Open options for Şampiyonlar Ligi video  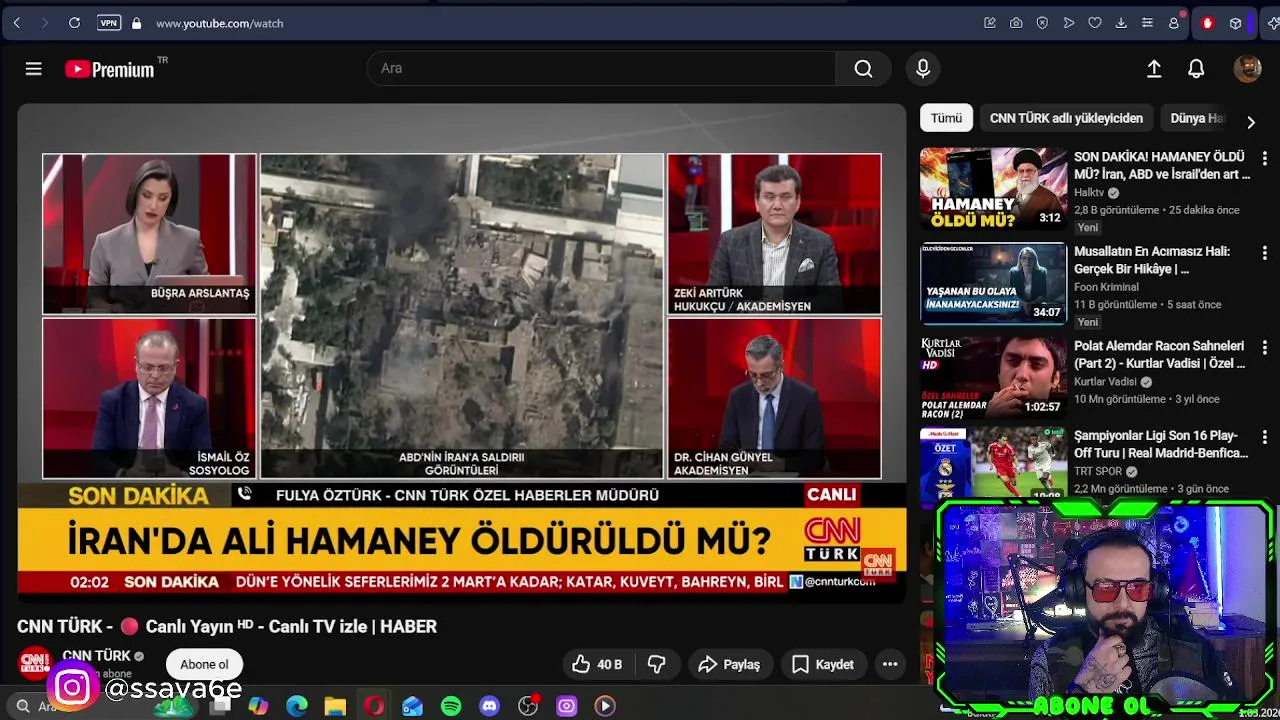pyautogui.click(x=1264, y=437)
